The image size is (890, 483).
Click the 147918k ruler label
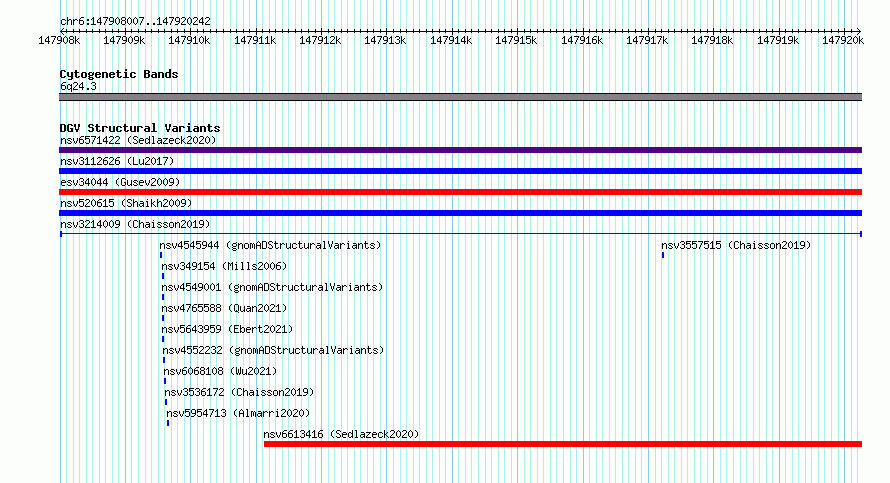pyautogui.click(x=712, y=40)
